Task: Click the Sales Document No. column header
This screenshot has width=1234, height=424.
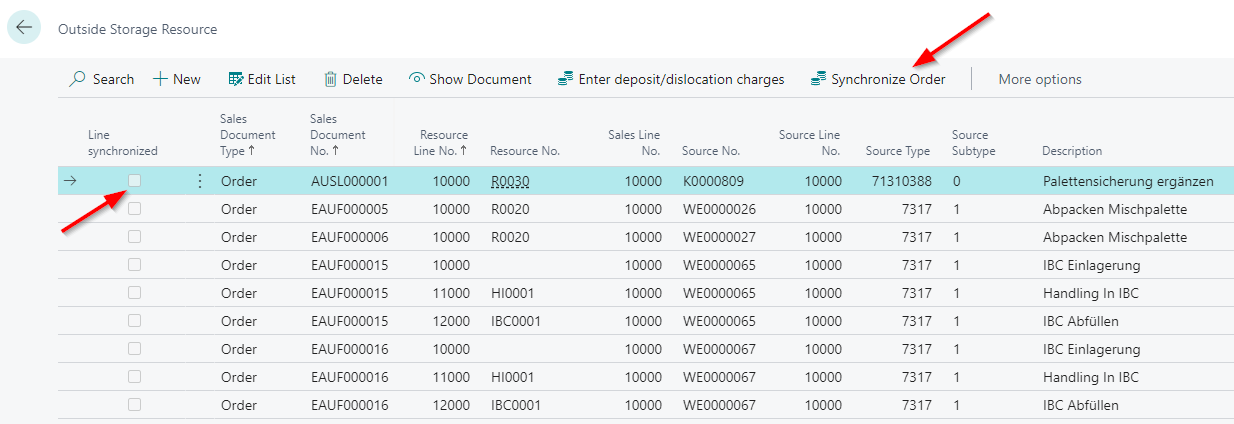Action: pyautogui.click(x=337, y=135)
